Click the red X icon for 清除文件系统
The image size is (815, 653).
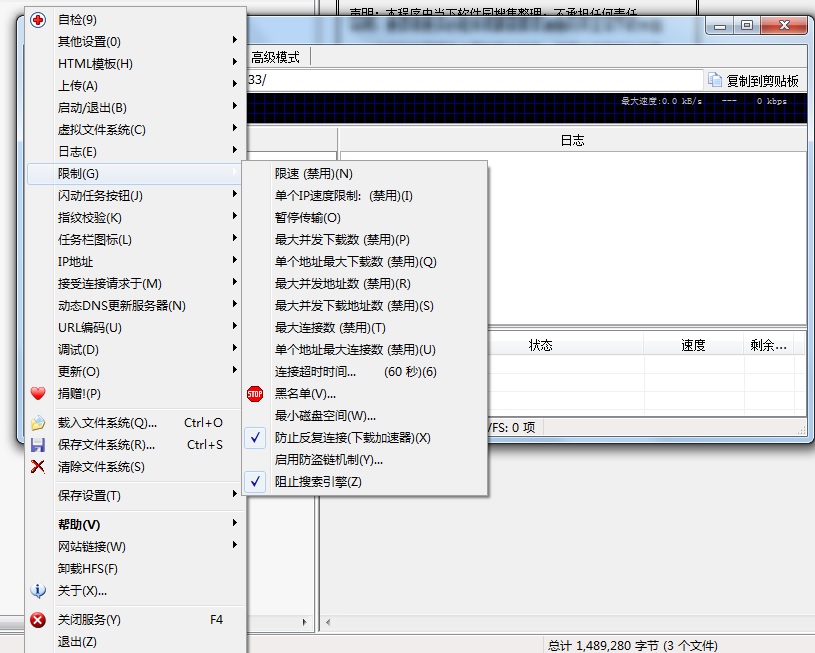click(36, 466)
